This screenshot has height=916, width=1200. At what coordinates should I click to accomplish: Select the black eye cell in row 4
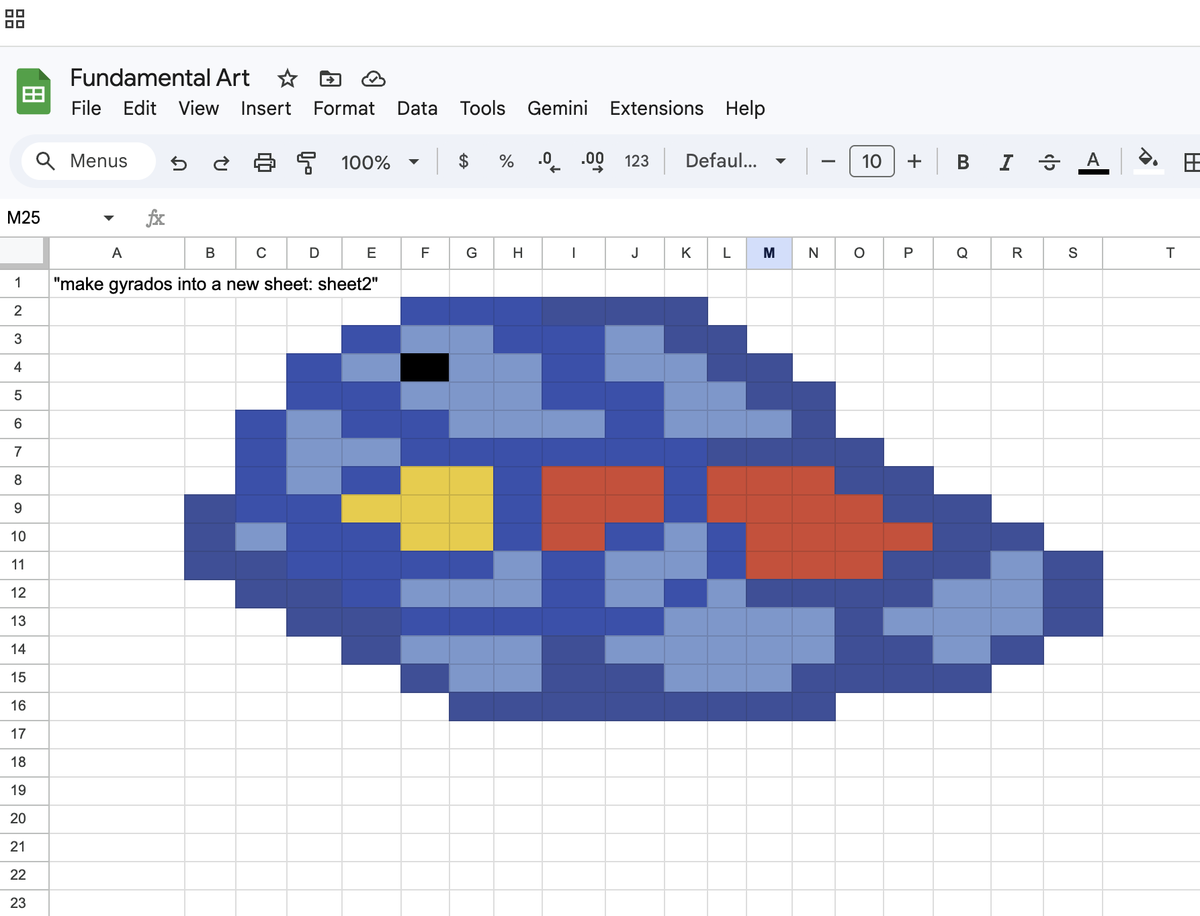[425, 367]
